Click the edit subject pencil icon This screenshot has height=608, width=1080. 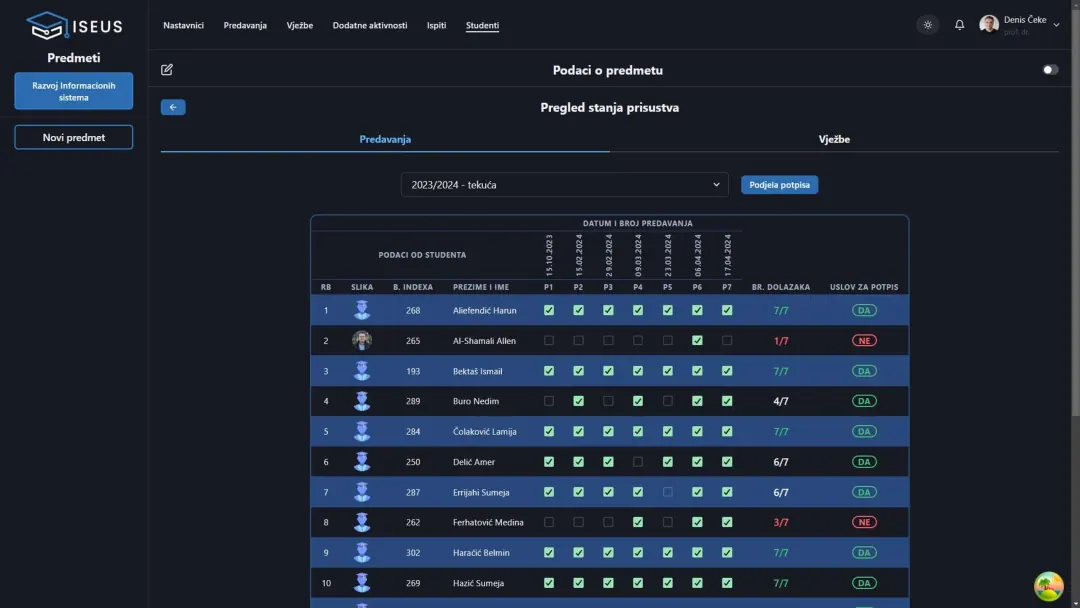[167, 70]
